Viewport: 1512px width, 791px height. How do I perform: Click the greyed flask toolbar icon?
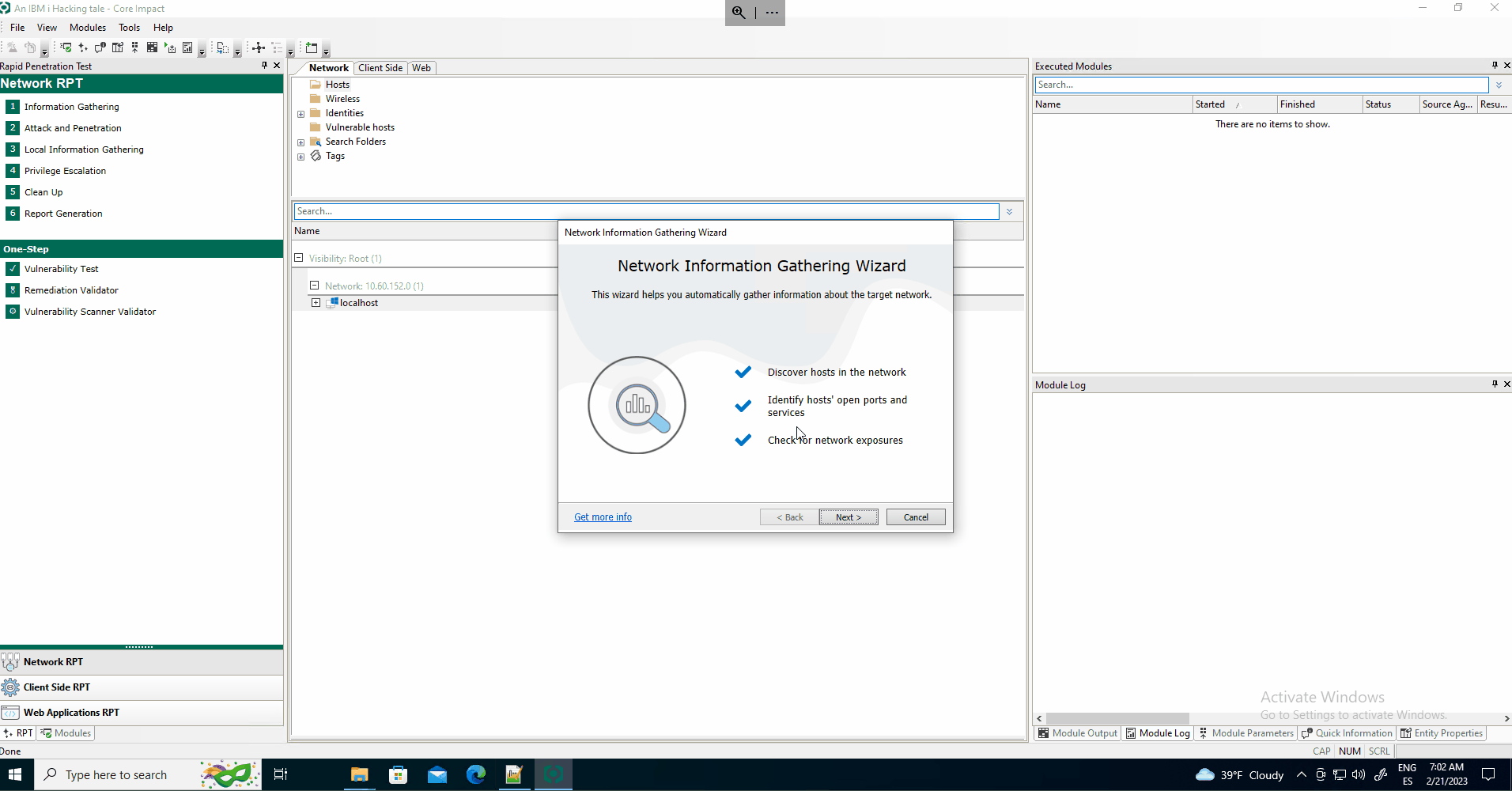[13, 47]
